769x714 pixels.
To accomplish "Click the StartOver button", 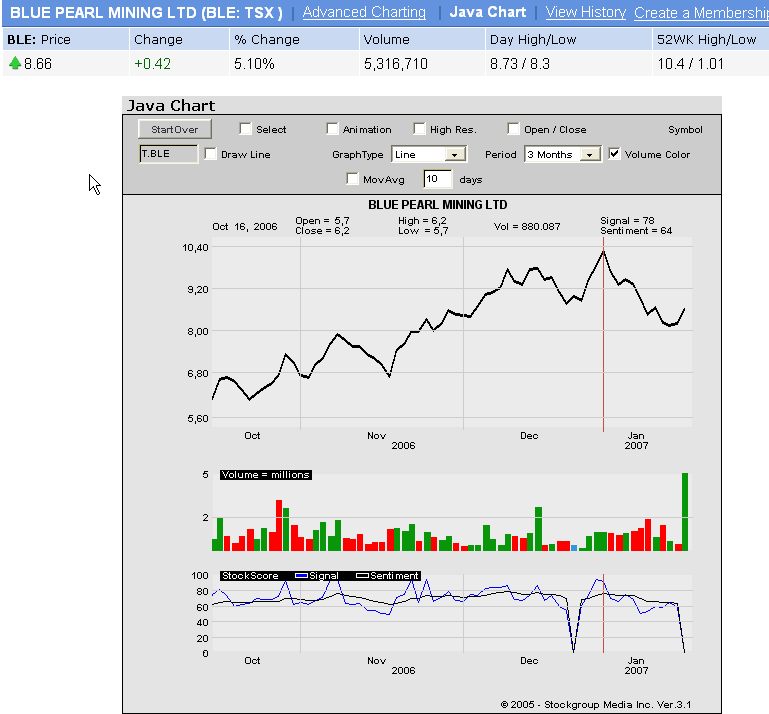I will pyautogui.click(x=175, y=129).
